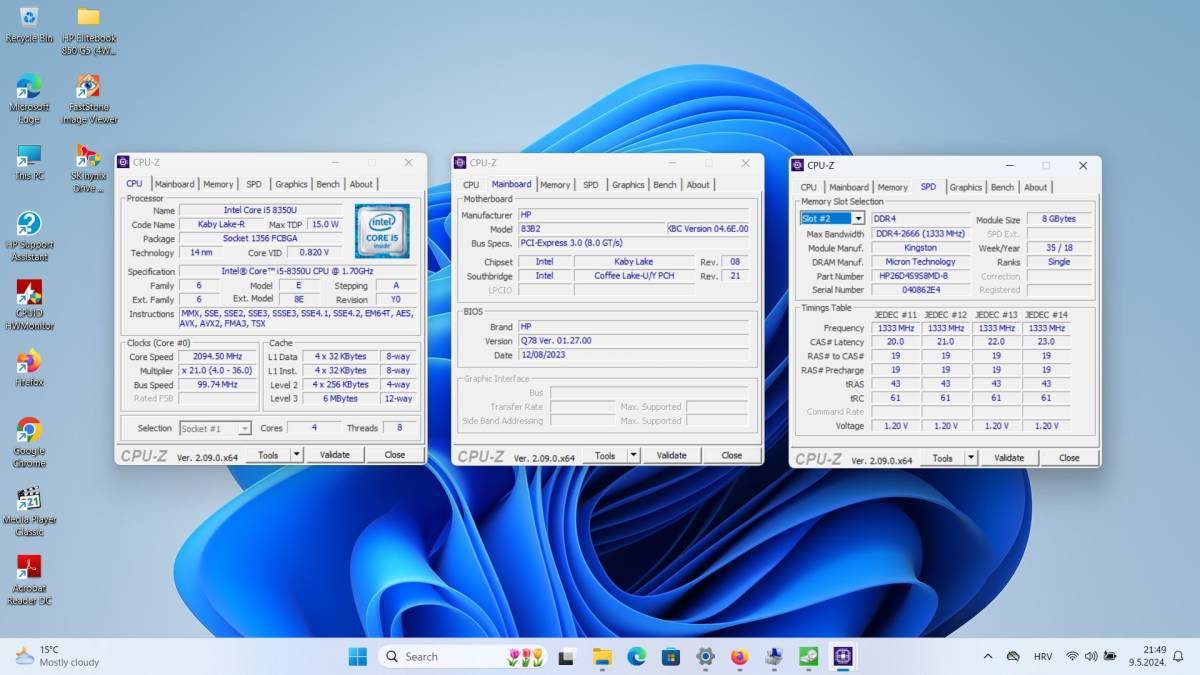Click the HRV language indicator
The height and width of the screenshot is (675, 1200).
(x=1042, y=656)
